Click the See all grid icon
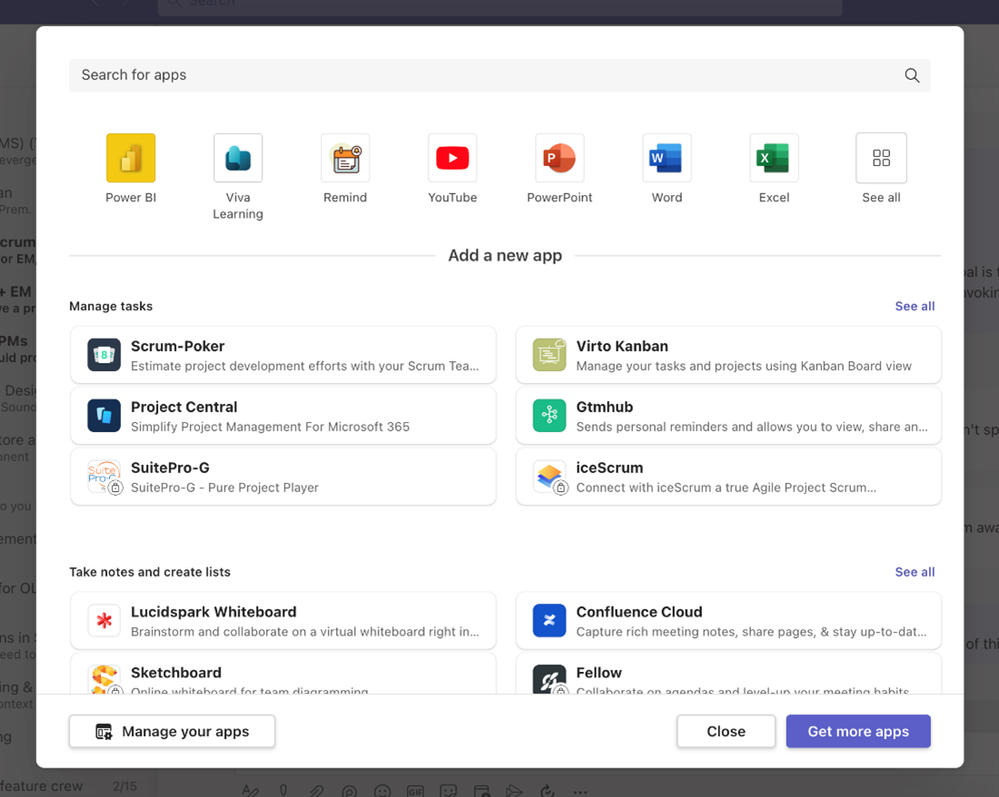The image size is (999, 797). (881, 158)
